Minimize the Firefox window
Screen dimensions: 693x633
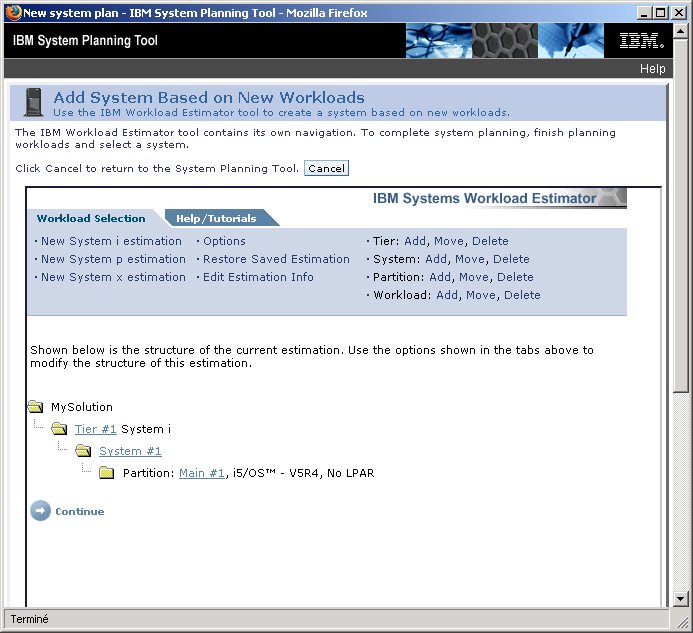coord(644,12)
